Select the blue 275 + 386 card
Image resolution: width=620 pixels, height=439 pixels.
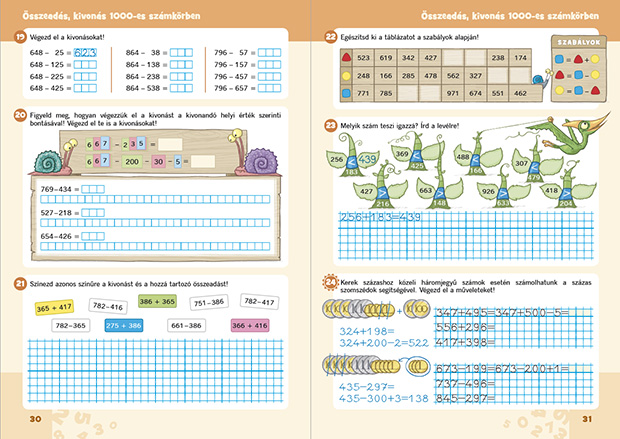(124, 325)
